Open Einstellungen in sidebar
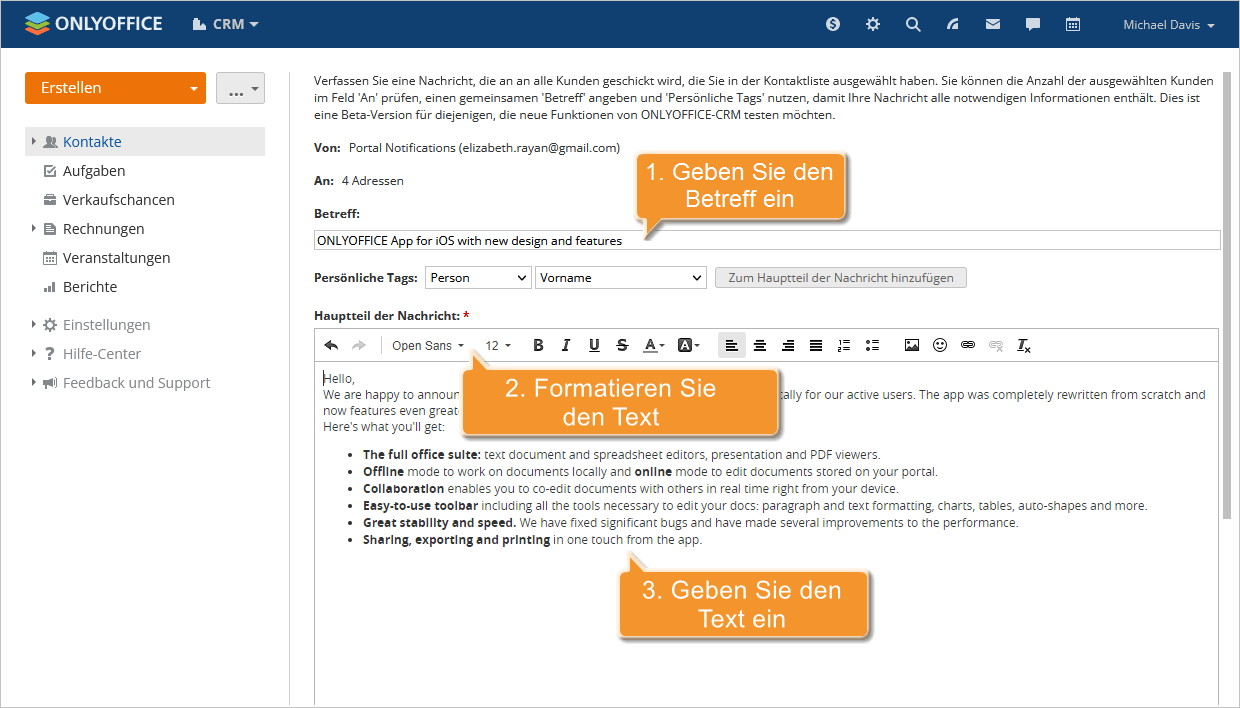The image size is (1240, 708). (106, 325)
